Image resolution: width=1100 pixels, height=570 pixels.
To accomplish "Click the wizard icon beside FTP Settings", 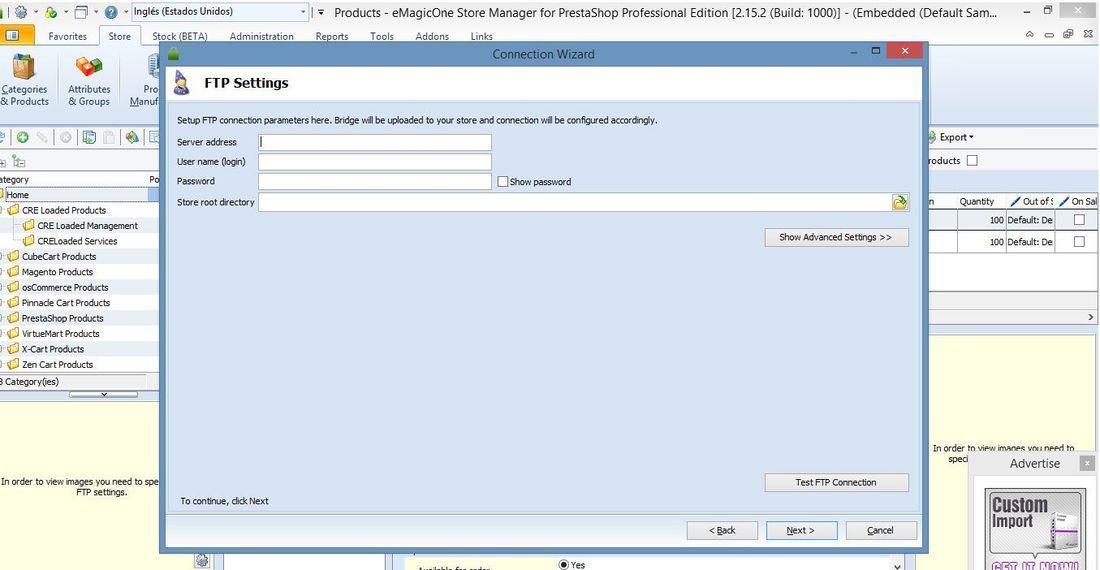I will point(182,83).
